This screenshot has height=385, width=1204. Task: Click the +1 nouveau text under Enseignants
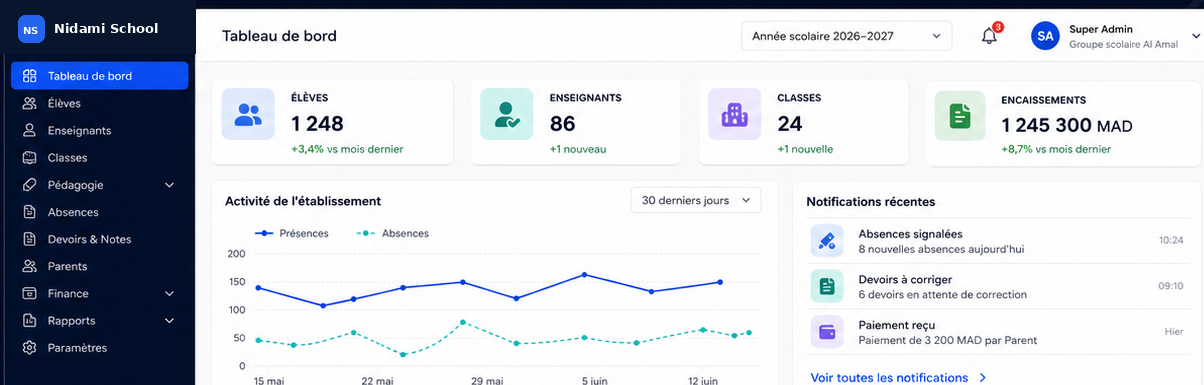pos(578,149)
